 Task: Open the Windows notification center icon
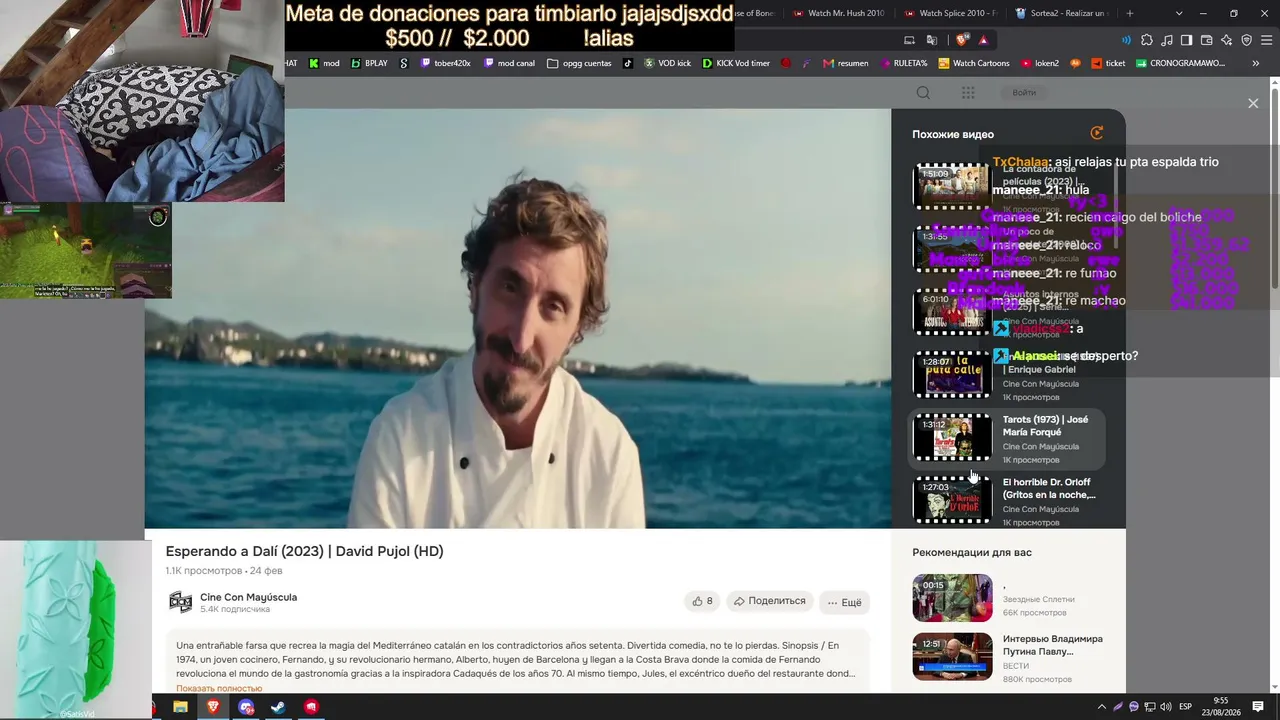[x=1258, y=707]
